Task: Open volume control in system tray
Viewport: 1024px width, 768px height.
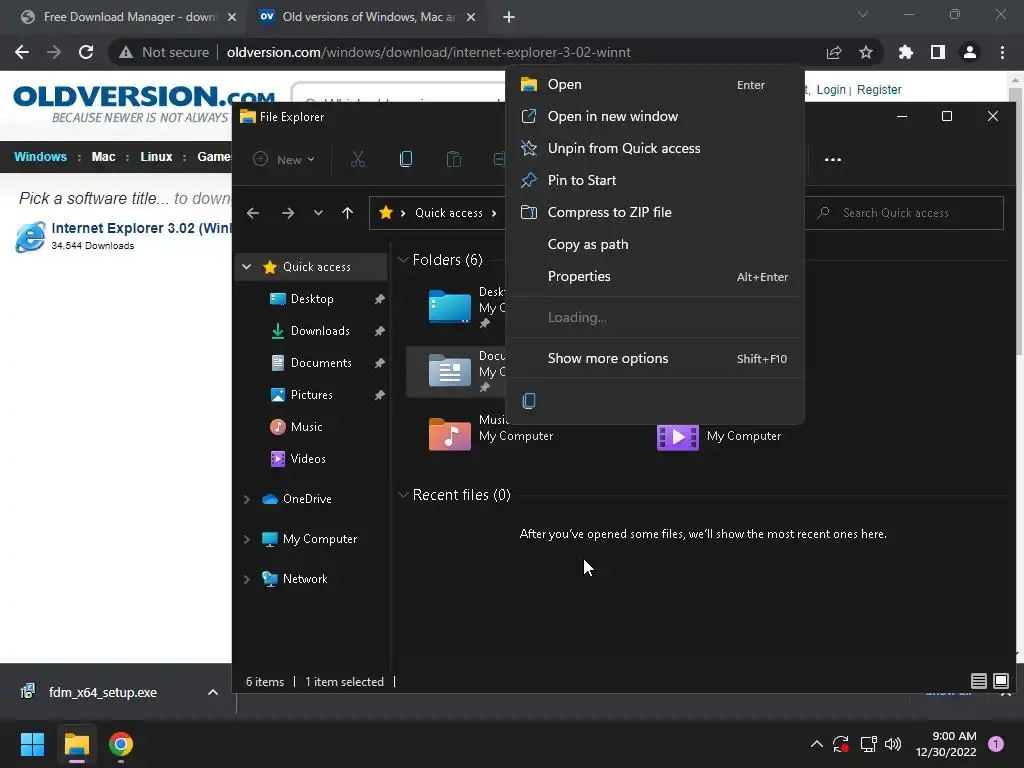Action: pyautogui.click(x=893, y=744)
